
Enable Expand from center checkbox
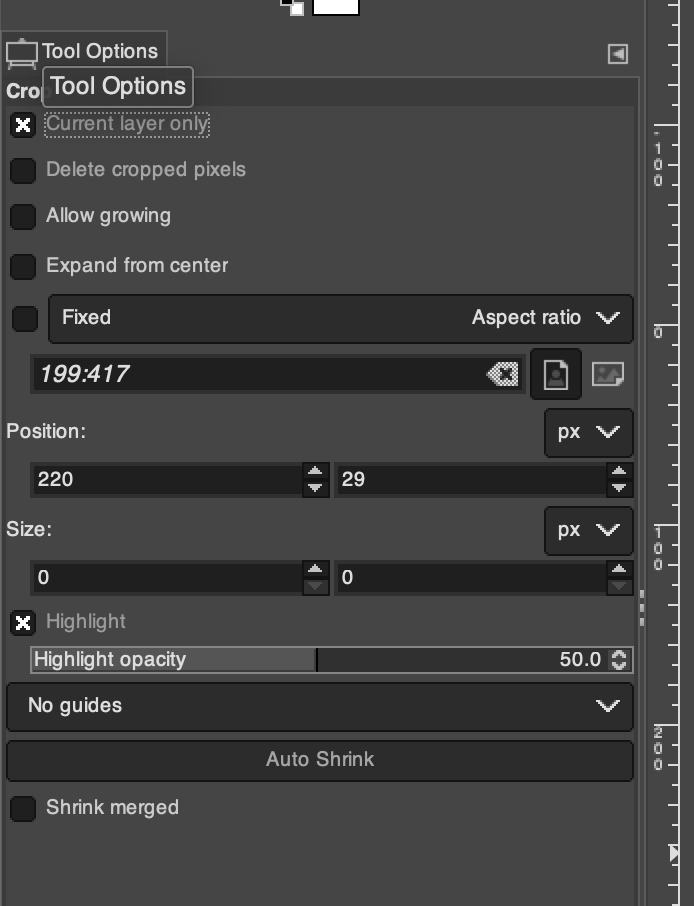tap(23, 266)
